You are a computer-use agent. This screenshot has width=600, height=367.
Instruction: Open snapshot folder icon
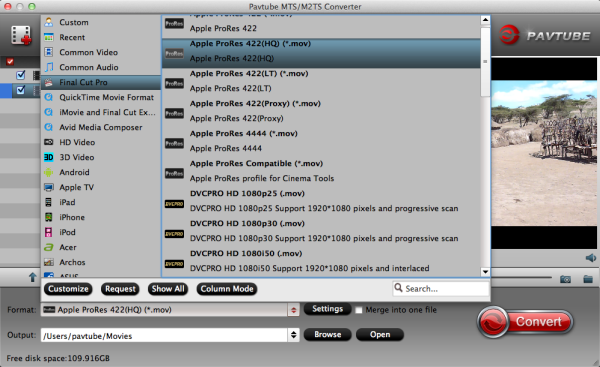[588, 279]
